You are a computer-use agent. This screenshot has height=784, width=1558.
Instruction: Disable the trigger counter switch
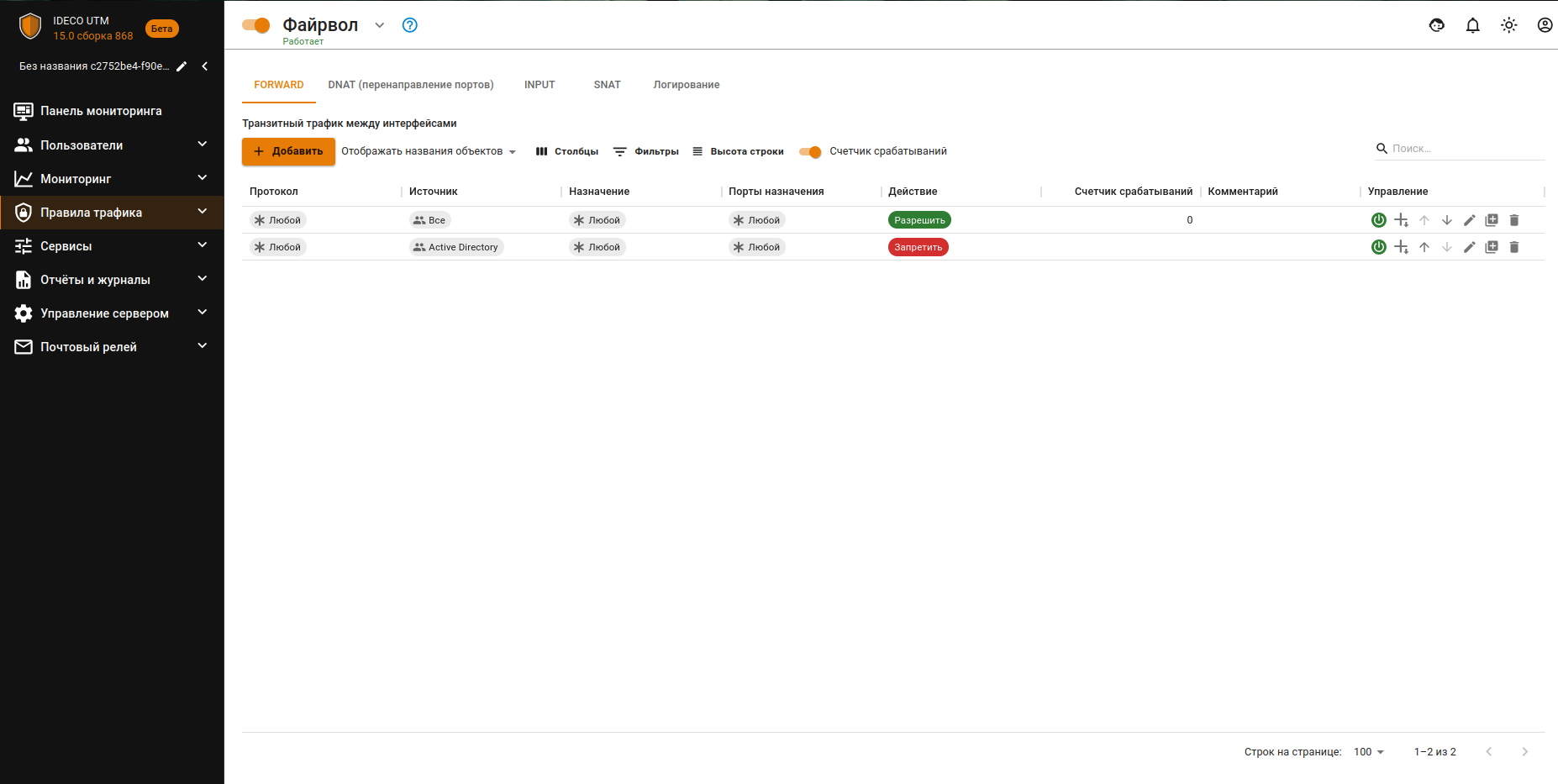coord(810,152)
